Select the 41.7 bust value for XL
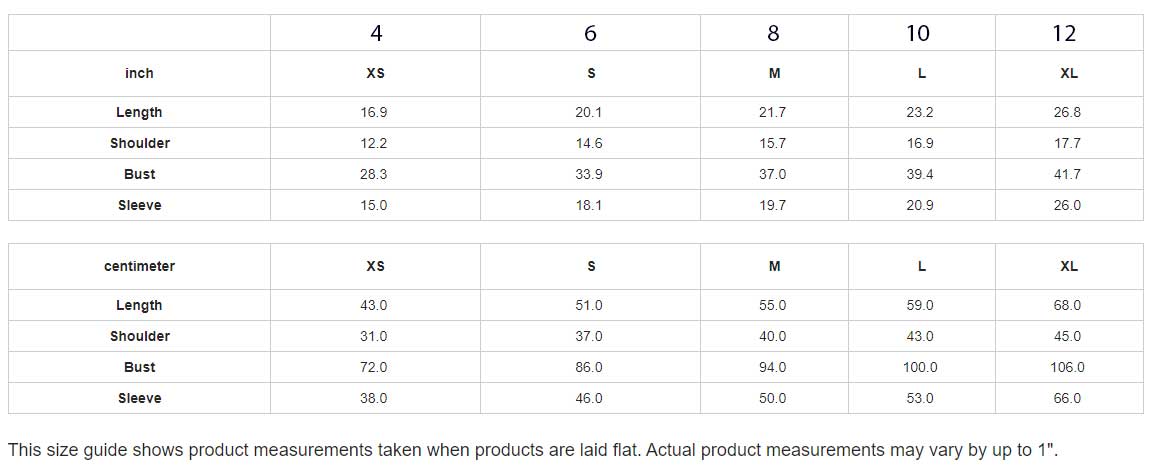Screen dimensions: 1150x471 coord(1069,175)
